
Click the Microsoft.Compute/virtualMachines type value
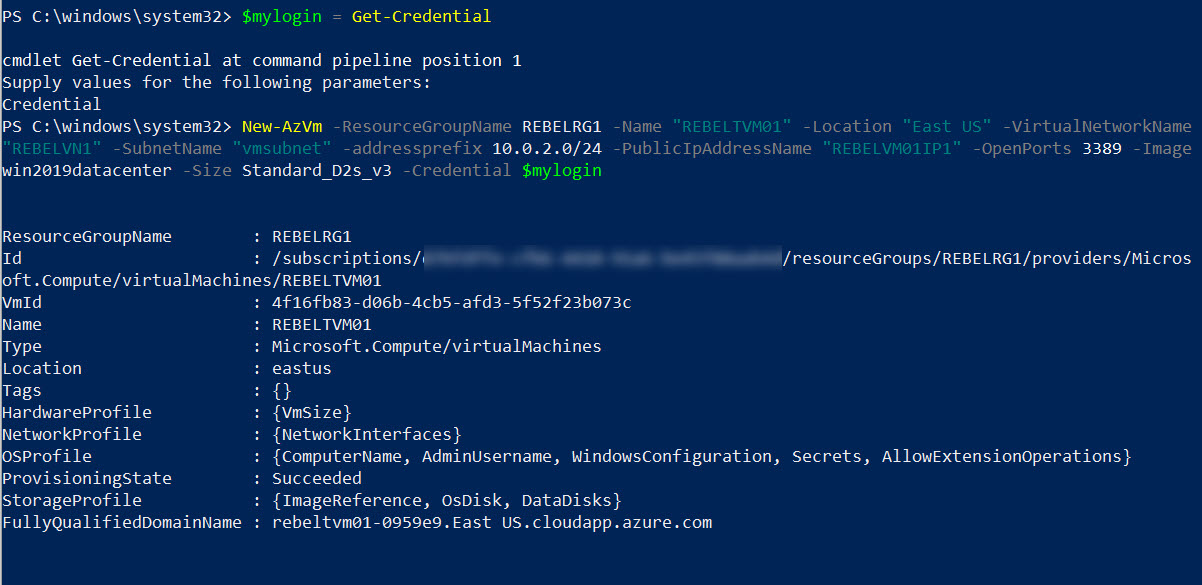[436, 346]
